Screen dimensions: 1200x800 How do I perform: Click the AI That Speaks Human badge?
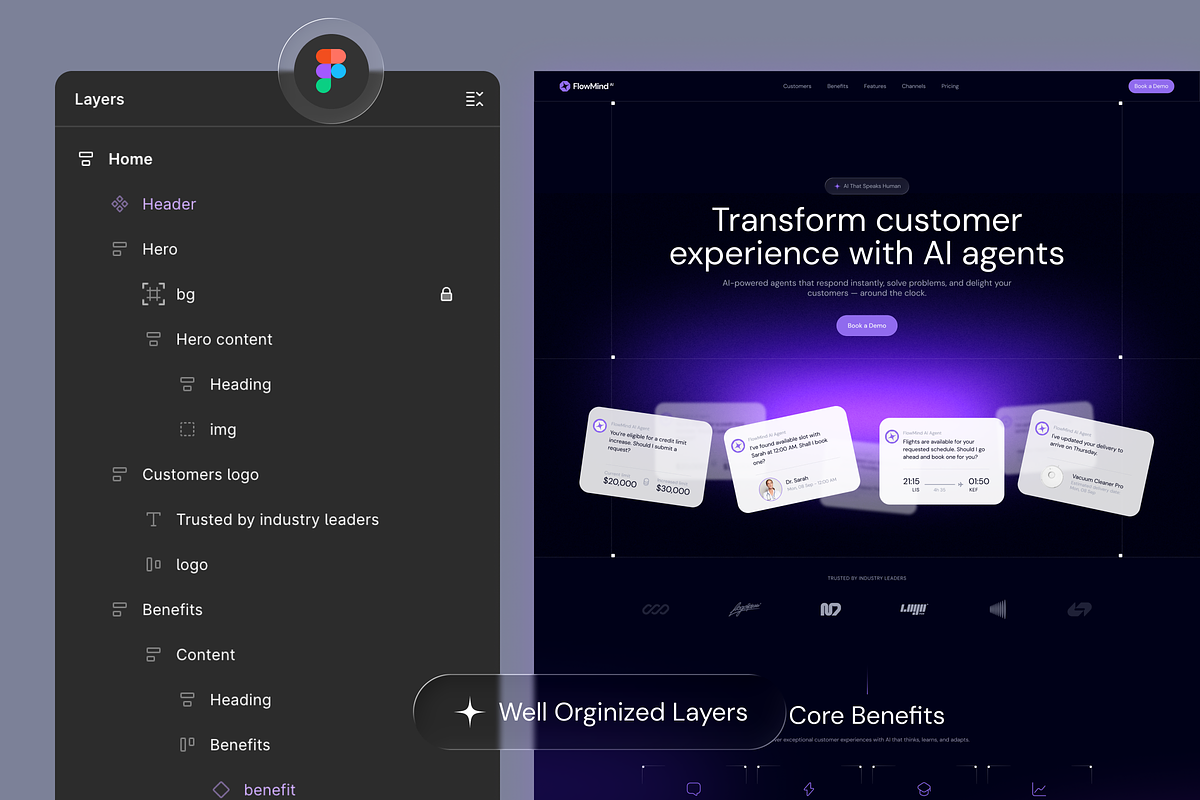coord(867,186)
